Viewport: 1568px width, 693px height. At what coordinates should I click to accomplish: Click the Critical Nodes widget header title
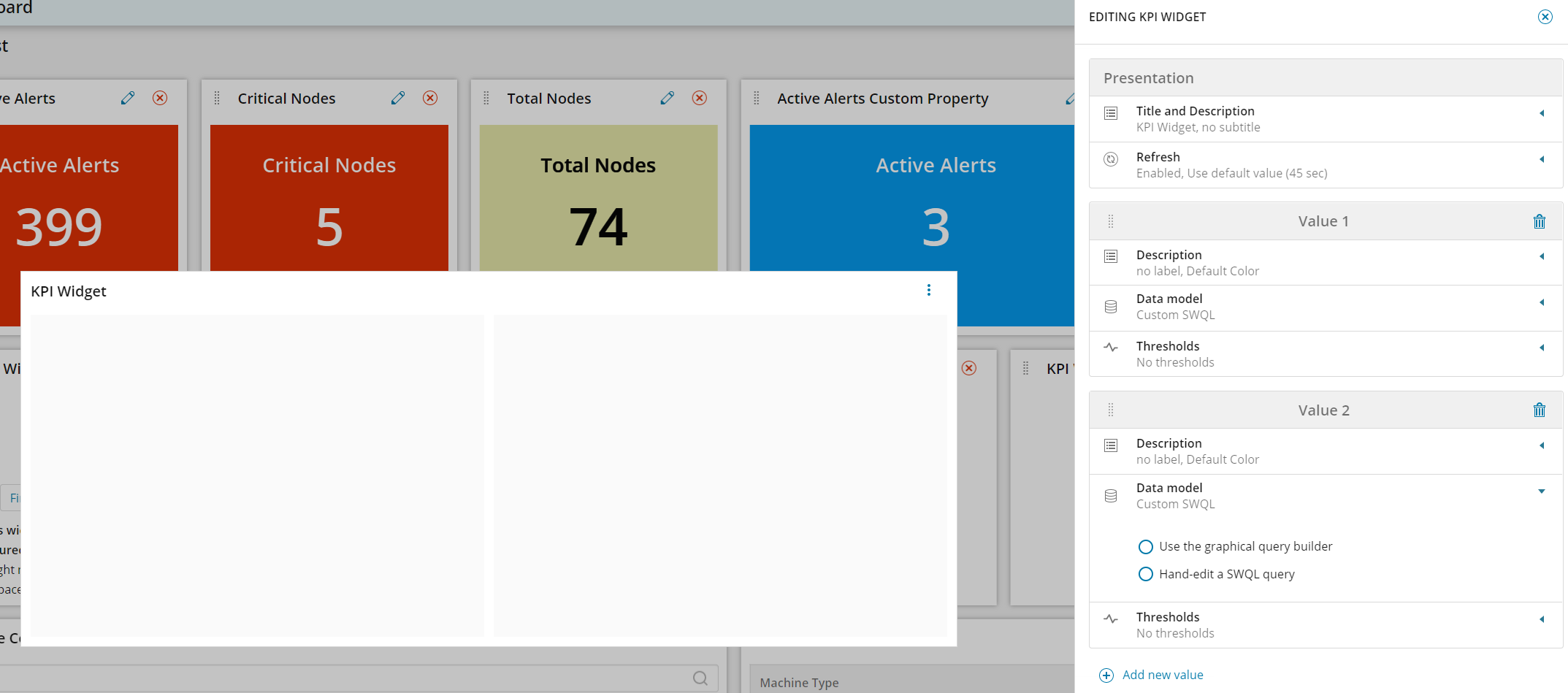(286, 99)
